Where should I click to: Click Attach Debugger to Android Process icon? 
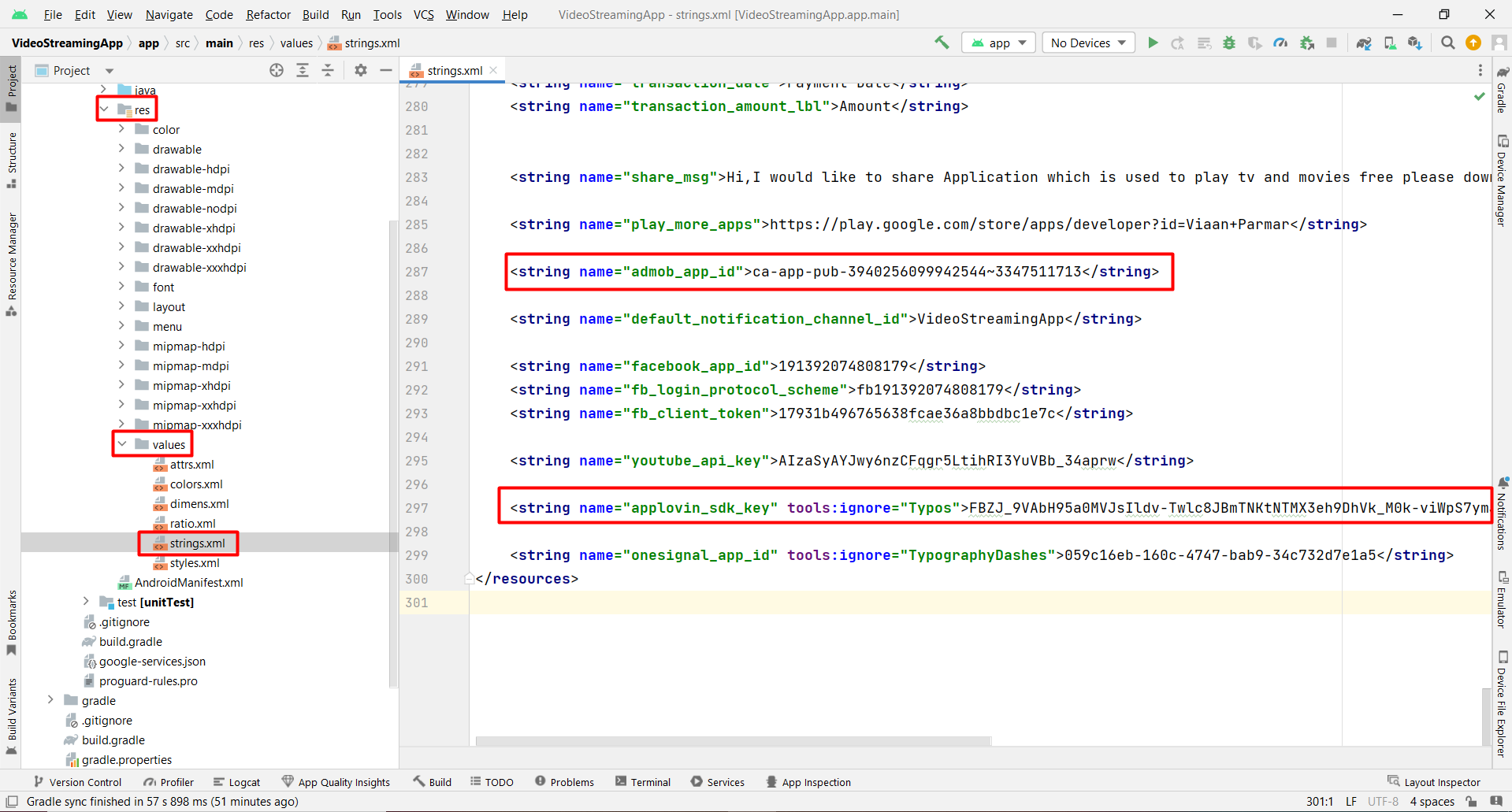click(1306, 43)
